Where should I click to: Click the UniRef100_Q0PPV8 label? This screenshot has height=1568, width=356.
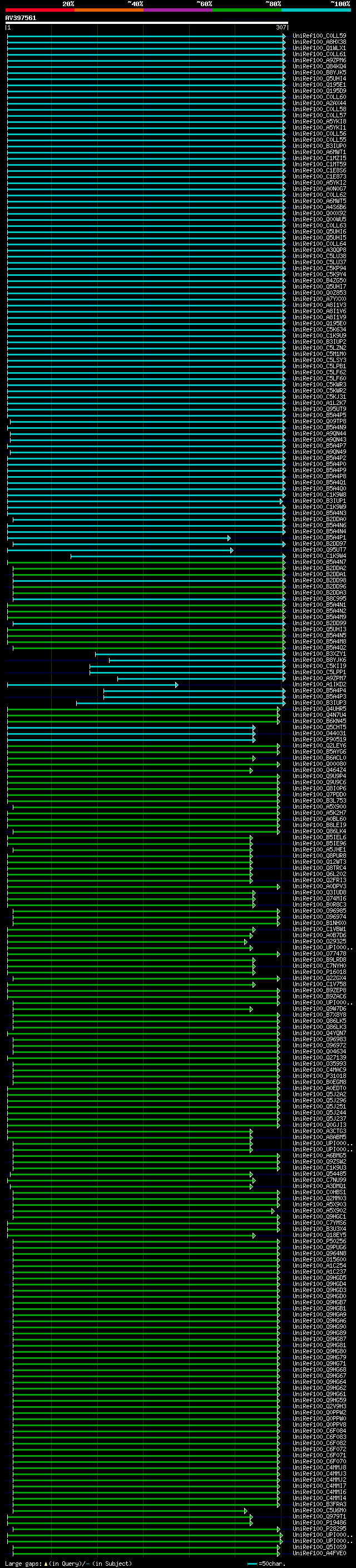click(x=319, y=1424)
